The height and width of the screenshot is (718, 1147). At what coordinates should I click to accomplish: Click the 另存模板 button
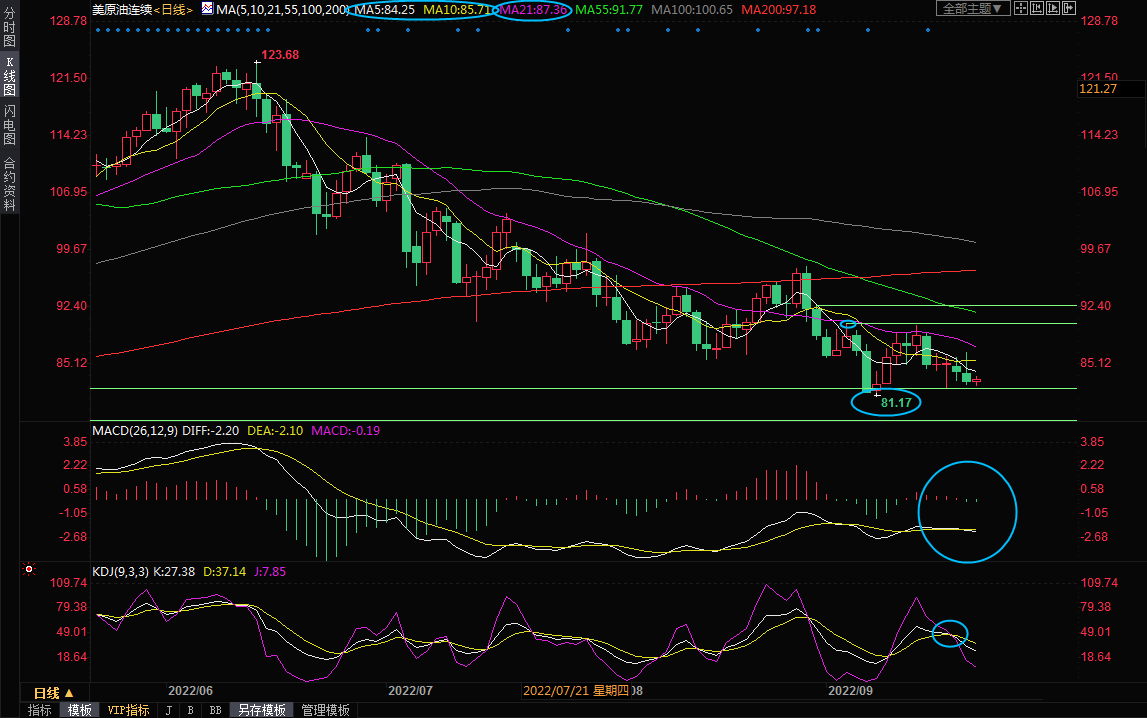click(262, 710)
